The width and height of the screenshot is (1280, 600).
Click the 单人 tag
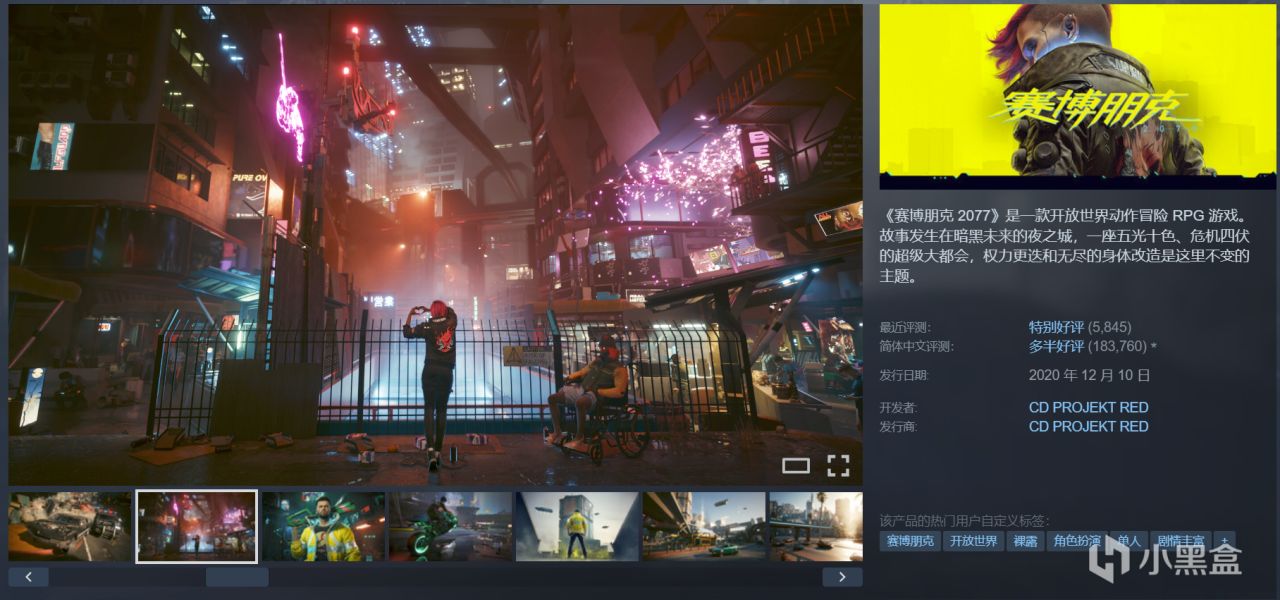(1129, 541)
